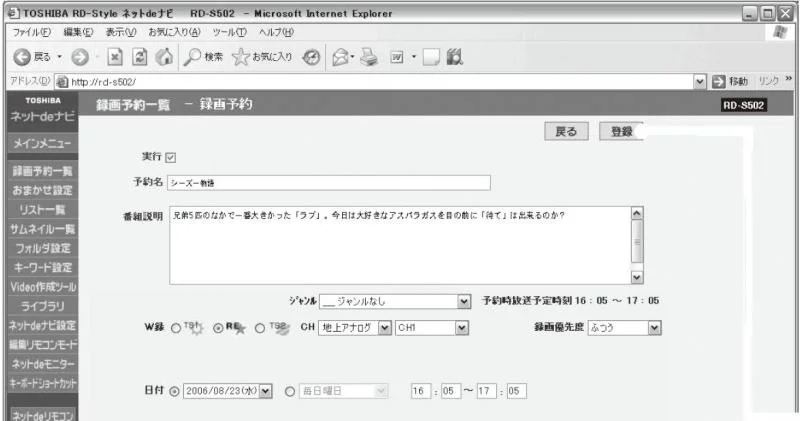Click the Discuss note icon in toolbar
Viewport: 800px width, 421px height.
431,57
